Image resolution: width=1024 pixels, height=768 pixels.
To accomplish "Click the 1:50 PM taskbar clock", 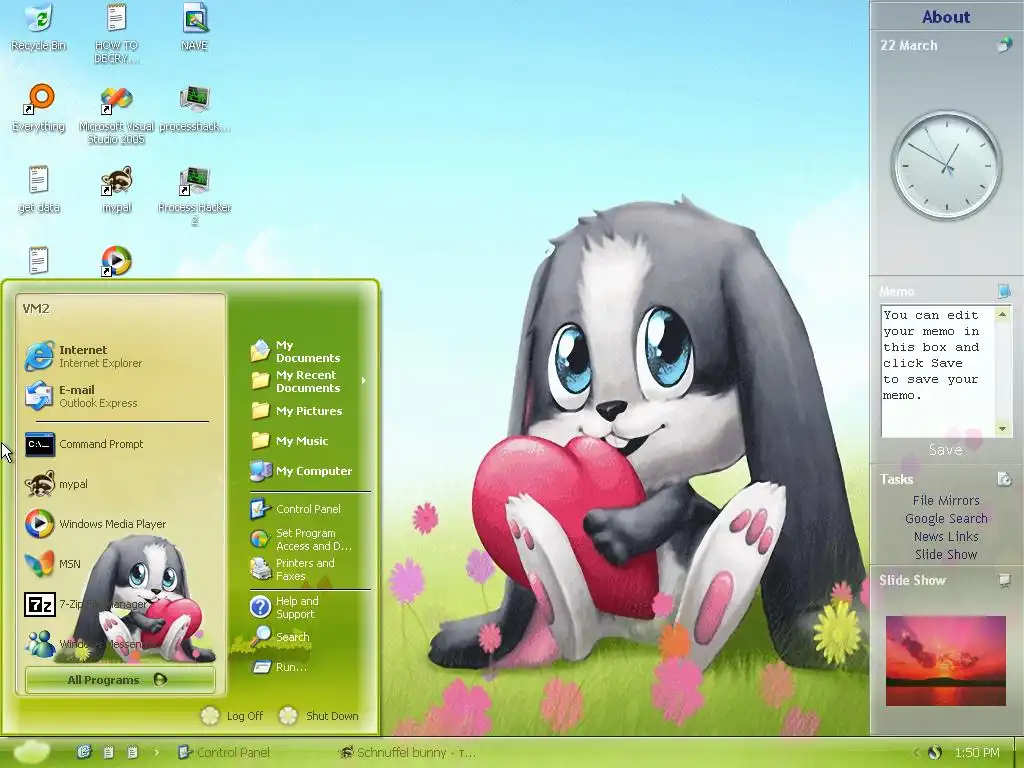I will click(x=977, y=752).
